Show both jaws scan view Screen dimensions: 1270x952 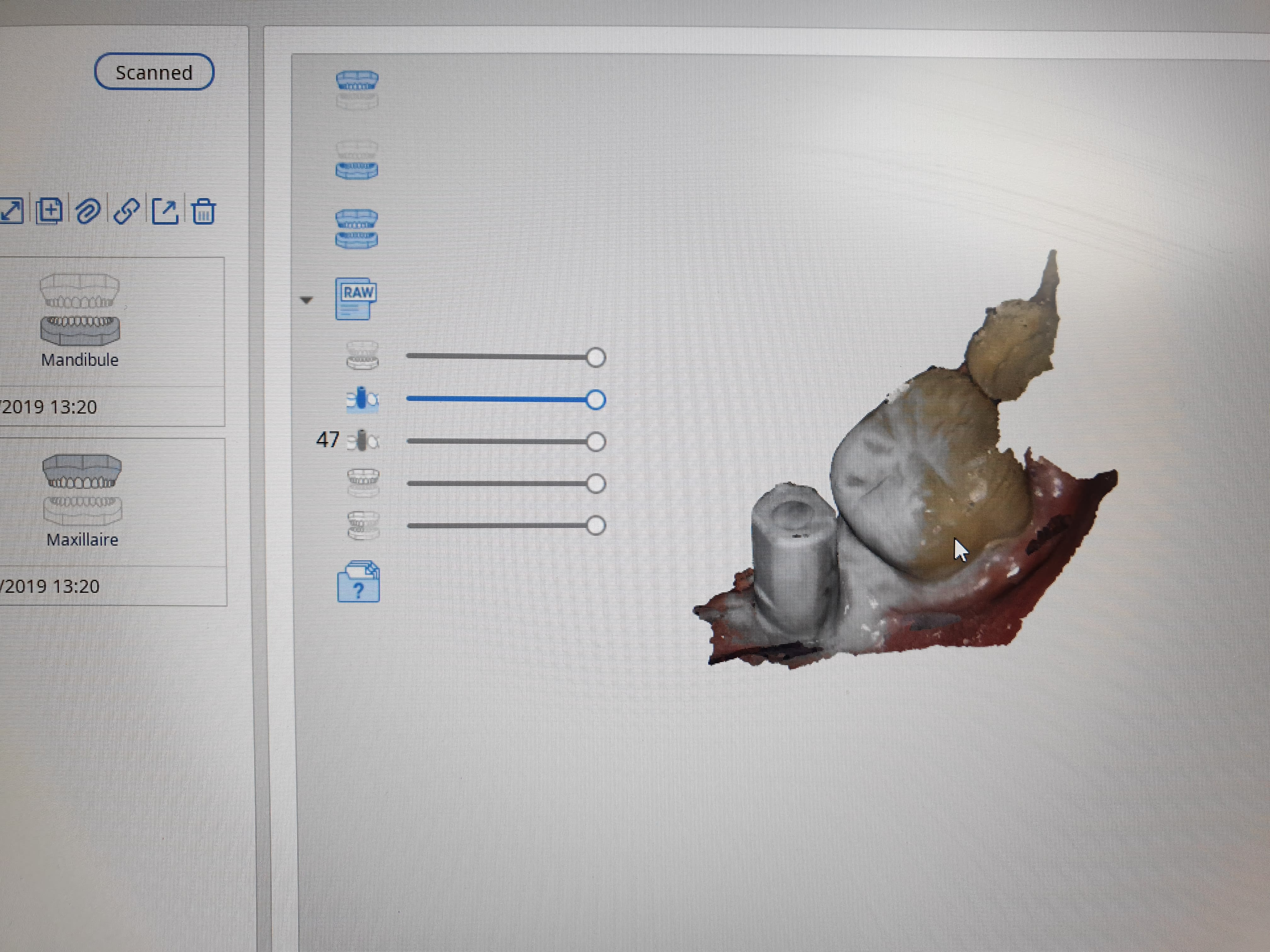coord(357,228)
